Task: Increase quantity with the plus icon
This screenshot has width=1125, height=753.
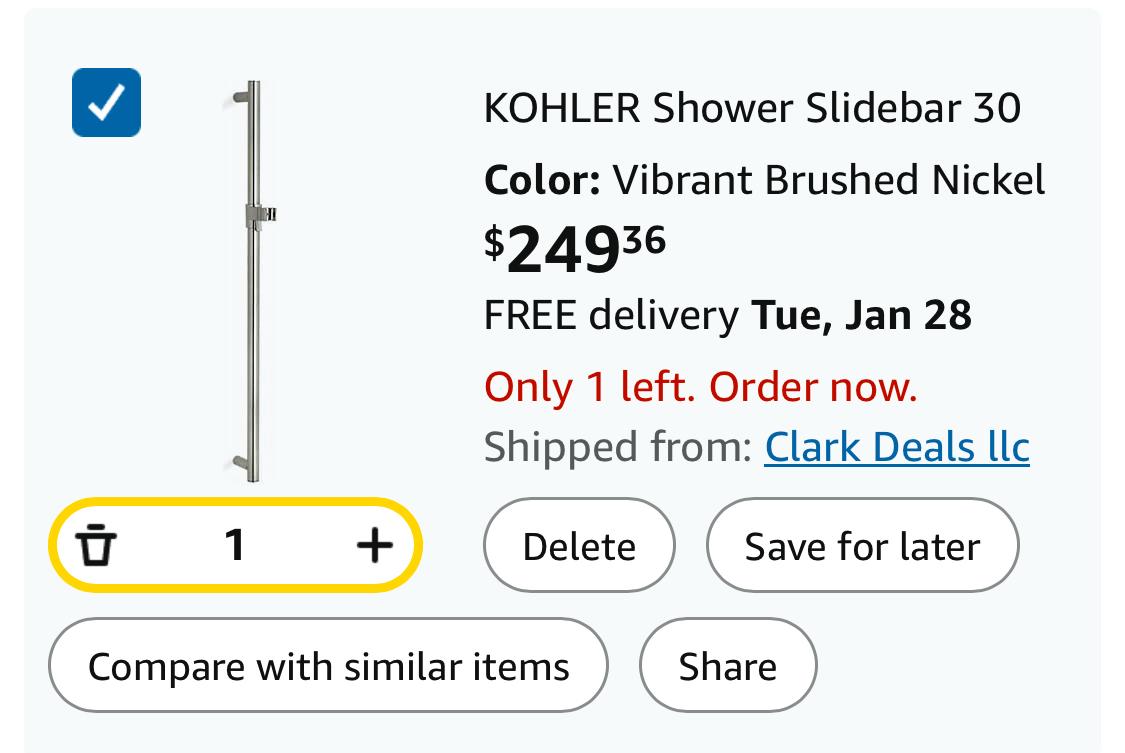Action: click(x=374, y=545)
